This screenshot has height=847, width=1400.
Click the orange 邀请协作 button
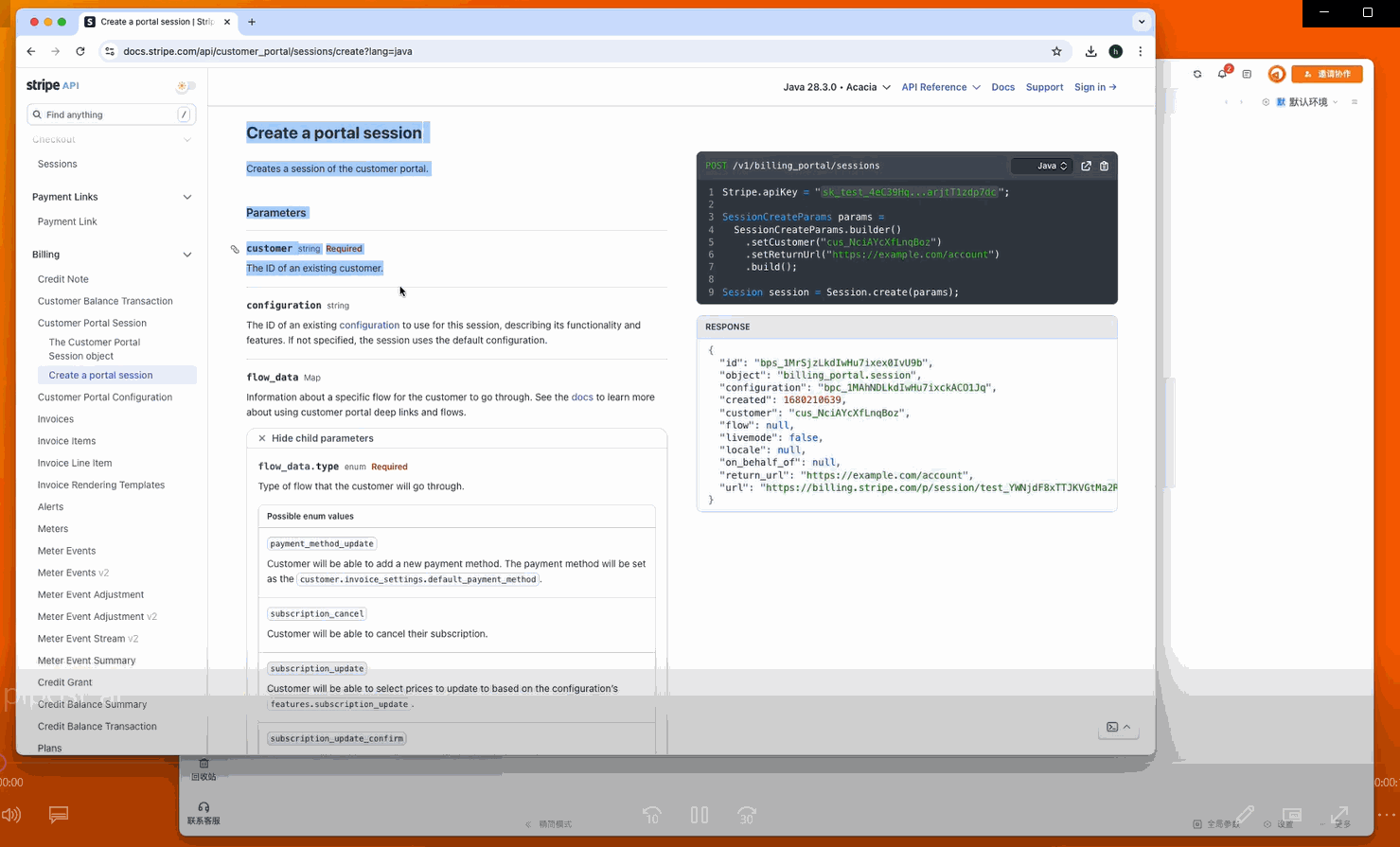[1327, 74]
